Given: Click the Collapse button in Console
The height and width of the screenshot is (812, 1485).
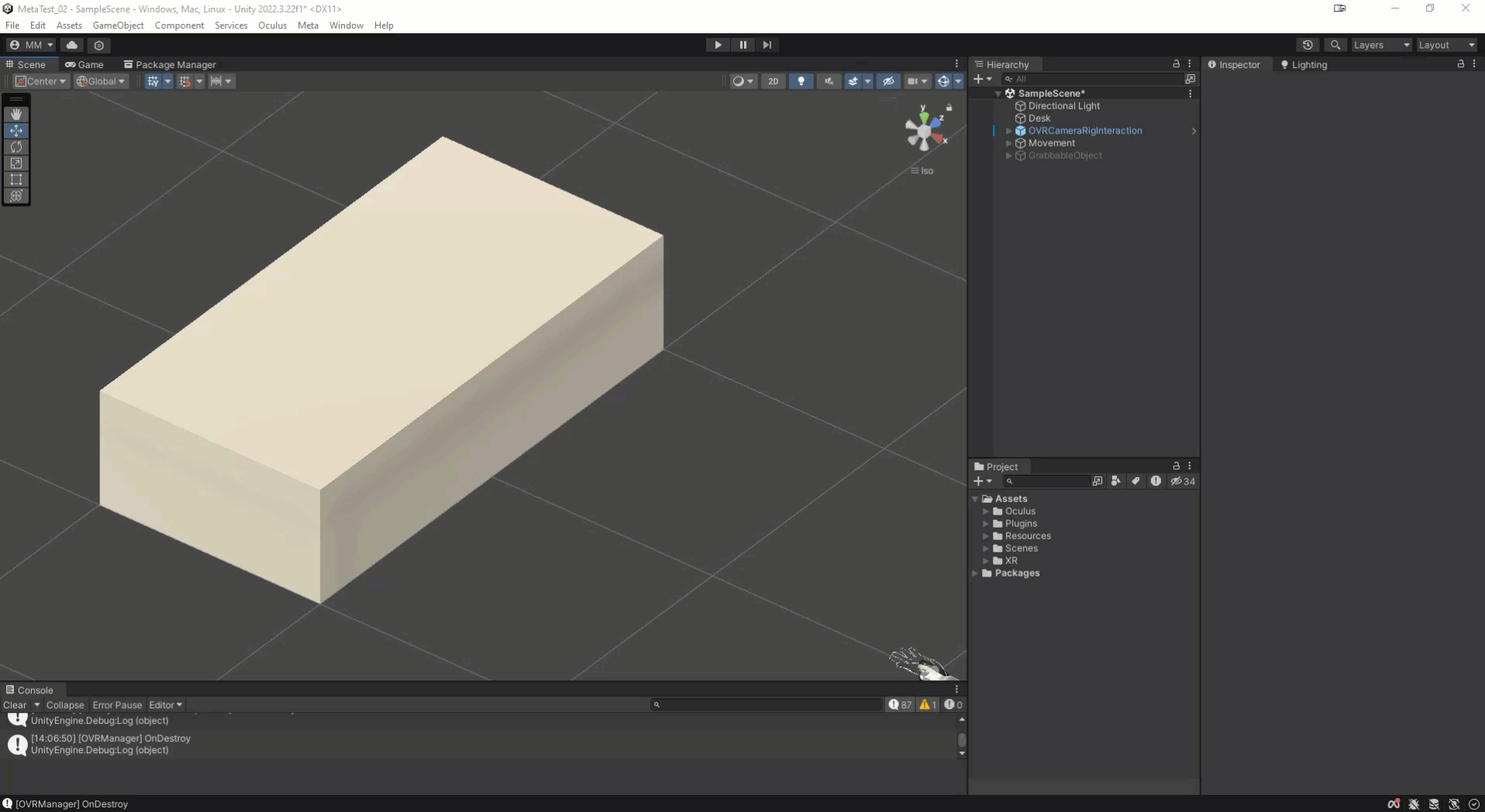Looking at the screenshot, I should 65,705.
